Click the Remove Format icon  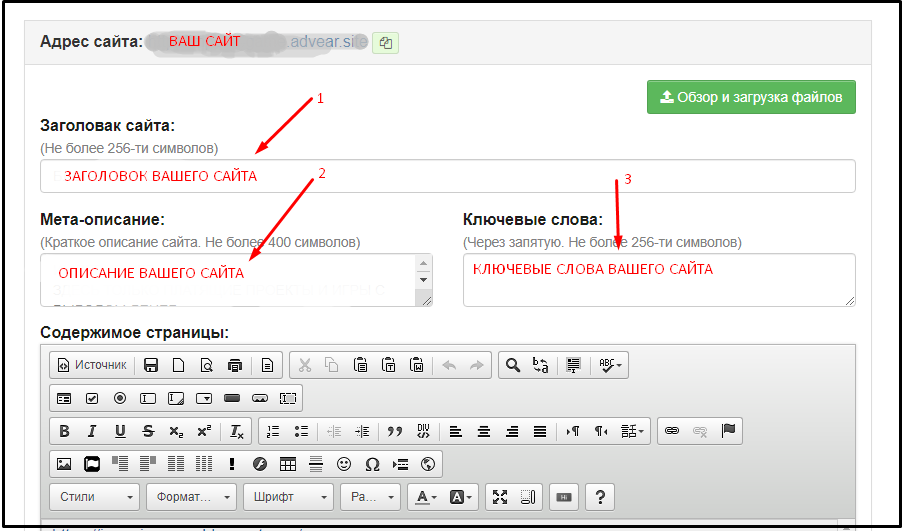(x=237, y=431)
